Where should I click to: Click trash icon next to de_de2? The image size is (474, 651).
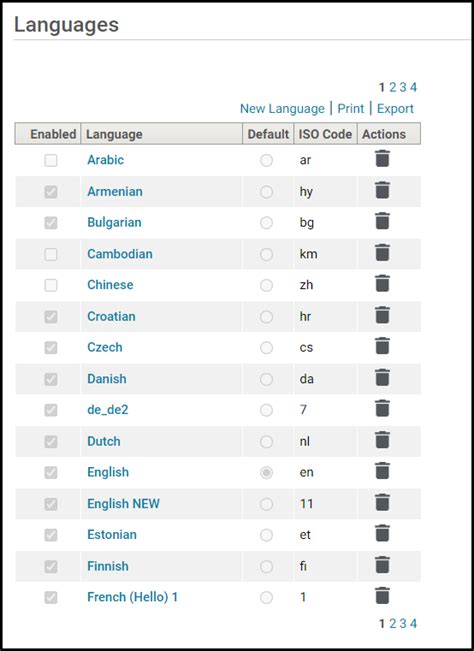pyautogui.click(x=382, y=409)
